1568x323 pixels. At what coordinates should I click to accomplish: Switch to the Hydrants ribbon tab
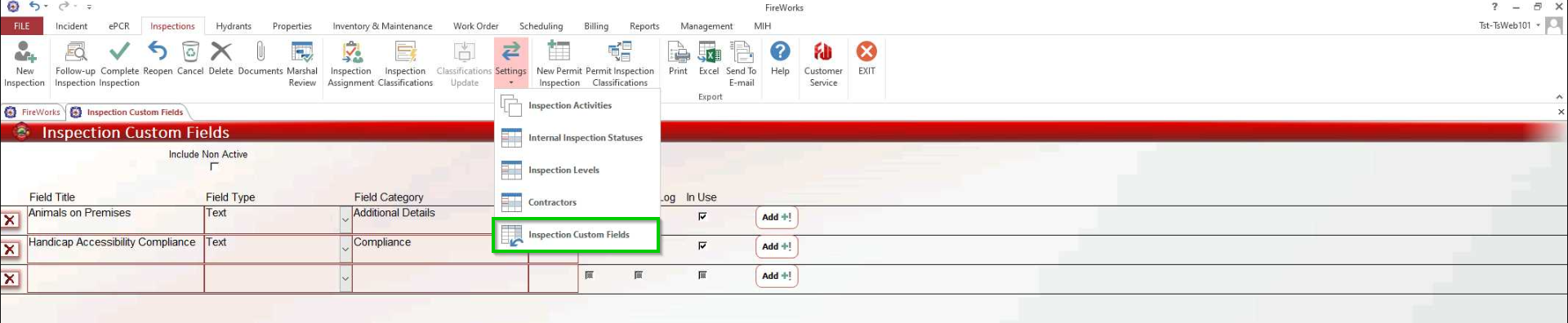coord(234,26)
